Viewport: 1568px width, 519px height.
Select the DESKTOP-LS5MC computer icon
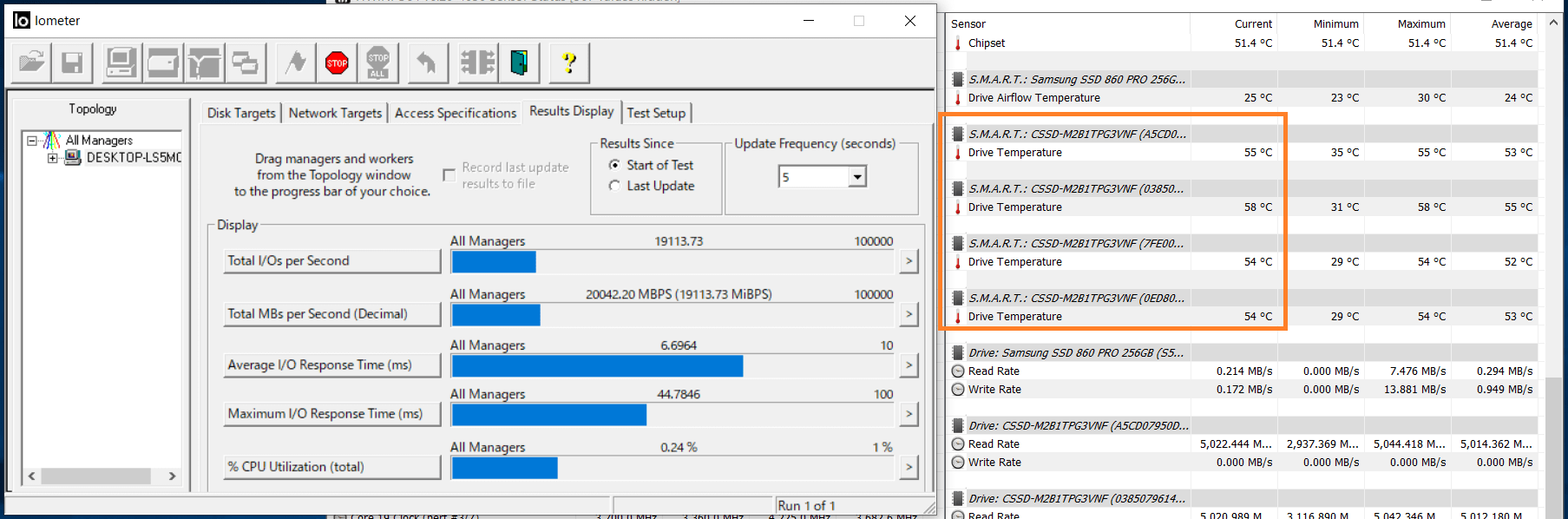point(73,157)
